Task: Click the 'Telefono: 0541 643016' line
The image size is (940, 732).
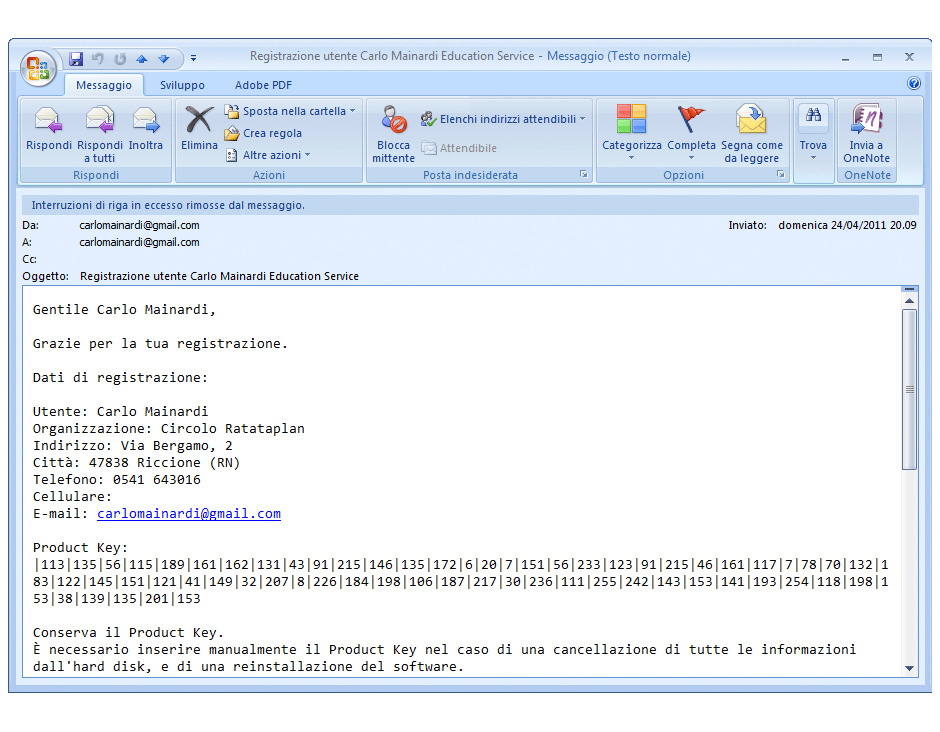Action: pos(116,480)
